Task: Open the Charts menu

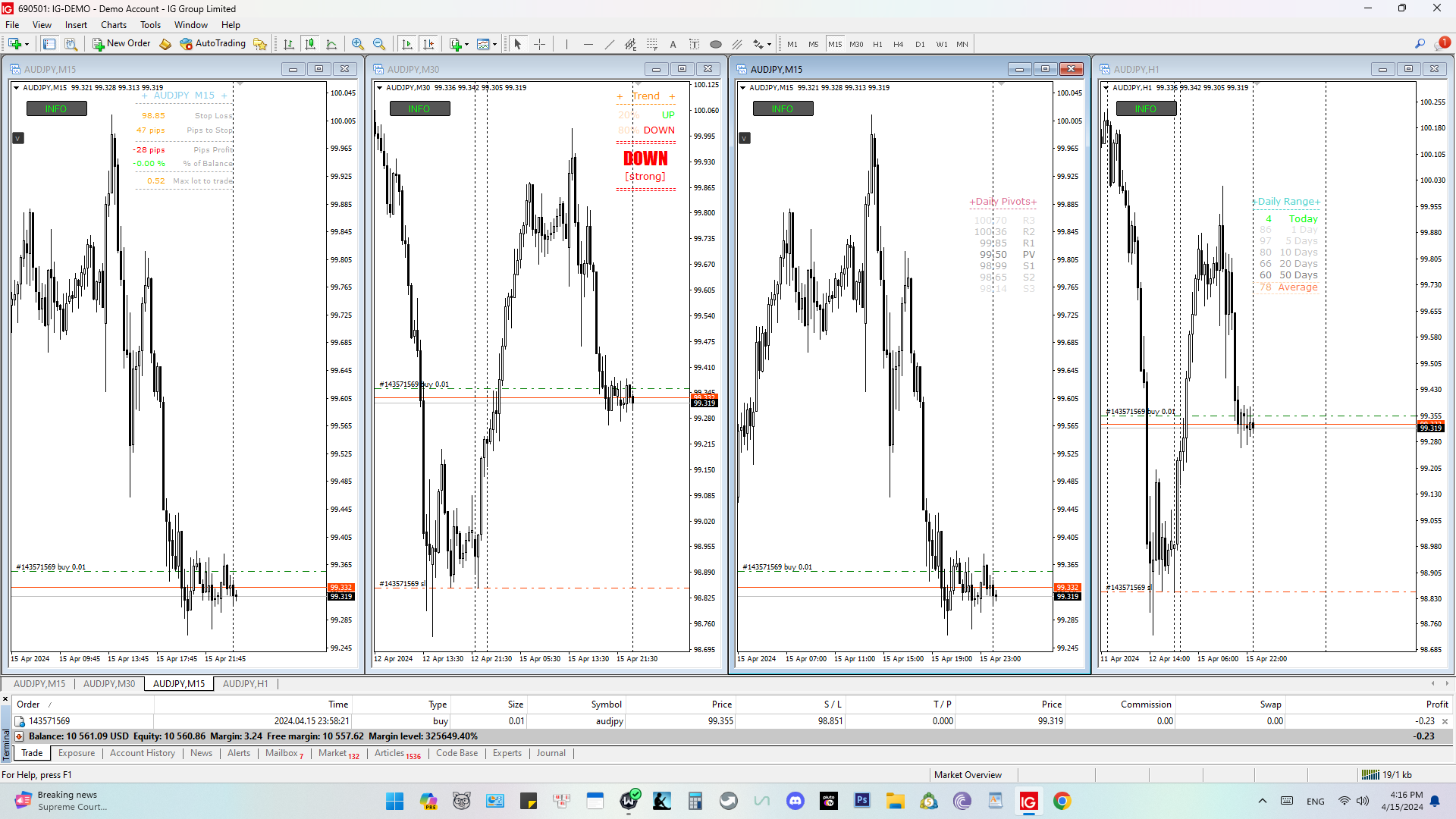Action: 114,25
